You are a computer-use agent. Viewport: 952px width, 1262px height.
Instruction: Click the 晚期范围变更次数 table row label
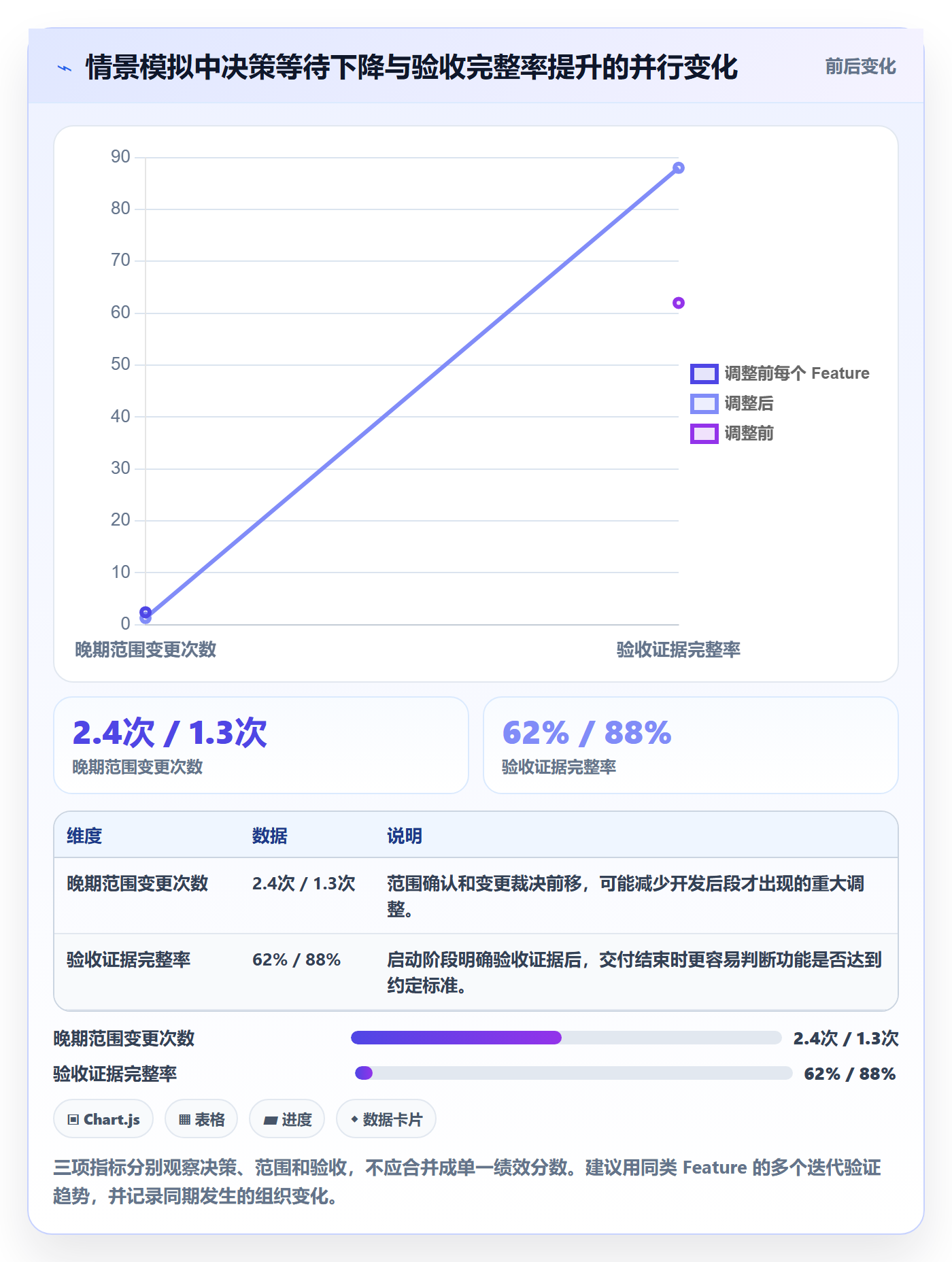pos(137,883)
